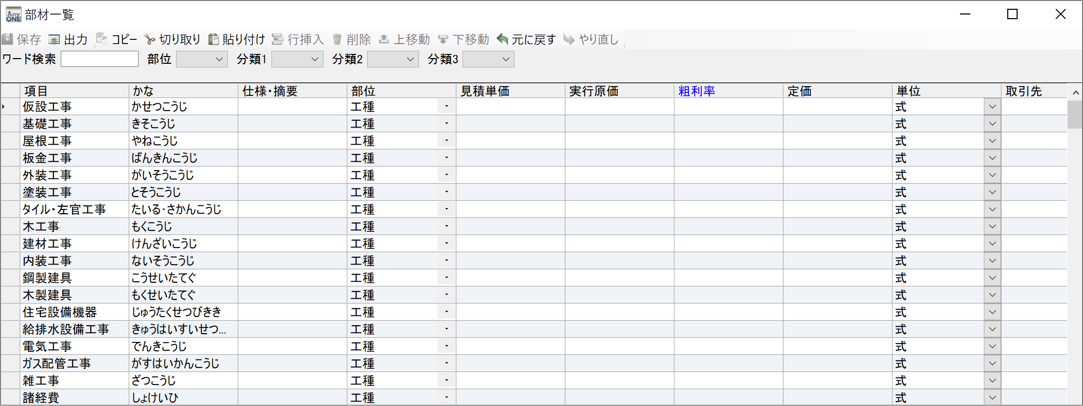The width and height of the screenshot is (1083, 406).
Task: Select the 基礎工事 item cell
Action: tap(74, 124)
